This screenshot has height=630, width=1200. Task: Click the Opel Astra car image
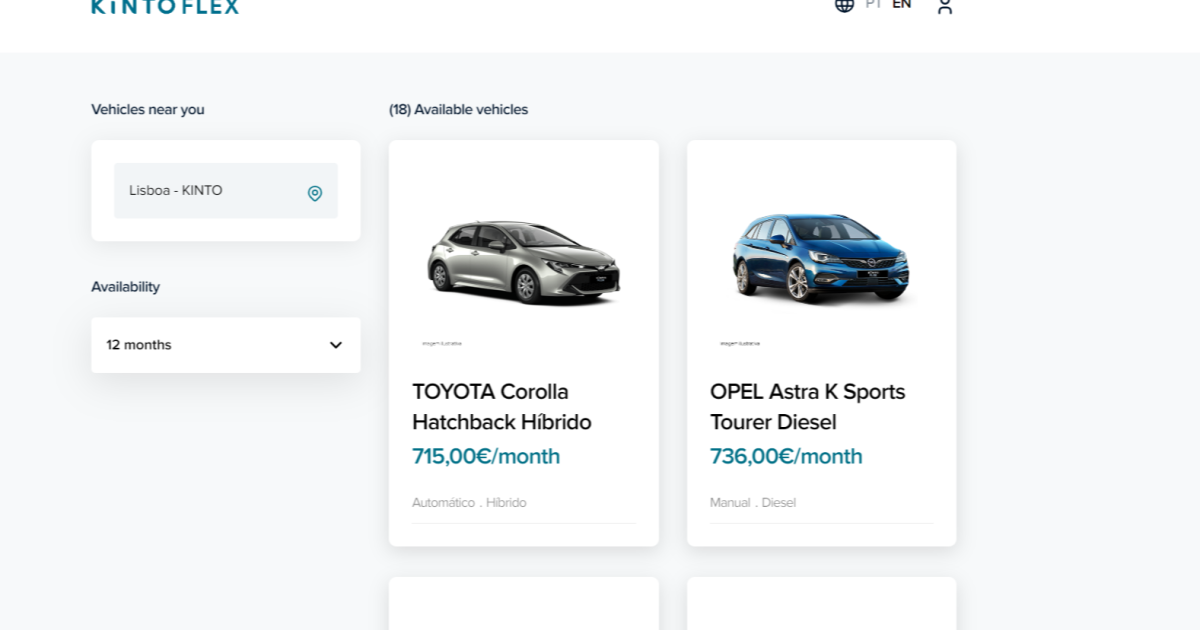point(820,262)
